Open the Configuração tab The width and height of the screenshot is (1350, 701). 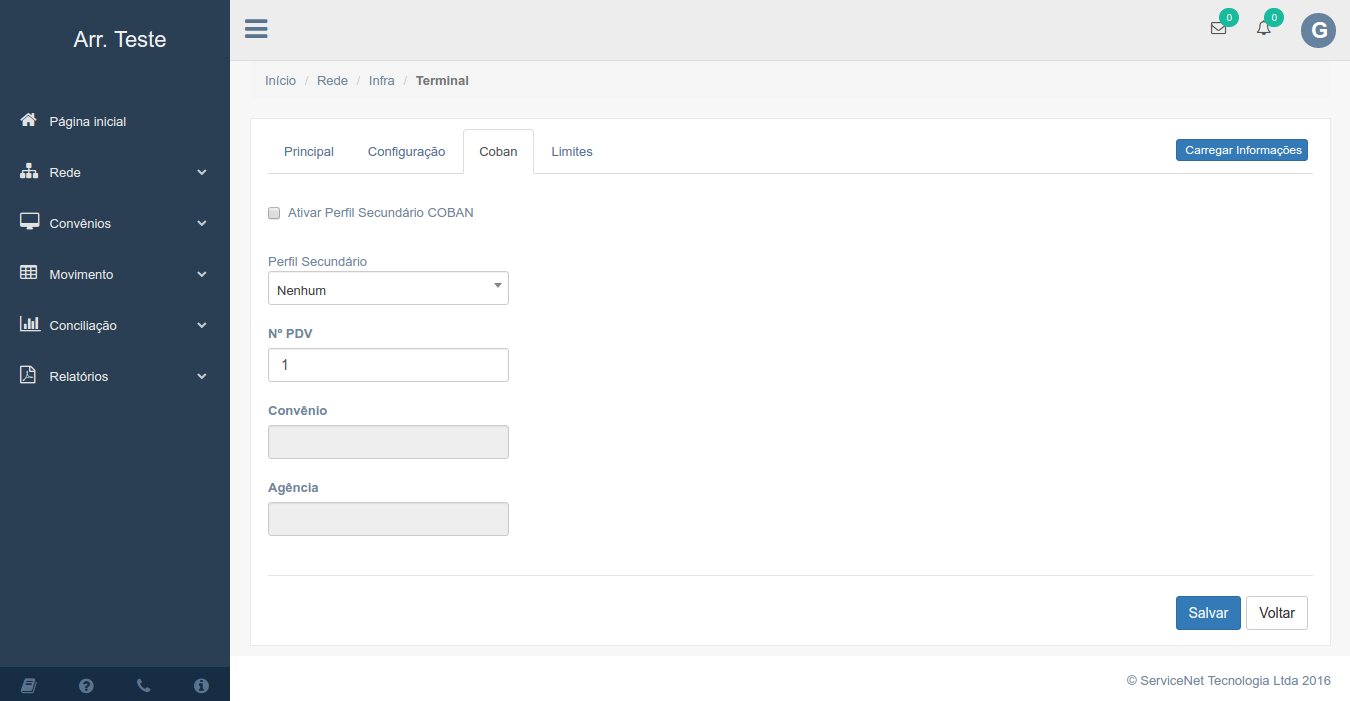406,152
